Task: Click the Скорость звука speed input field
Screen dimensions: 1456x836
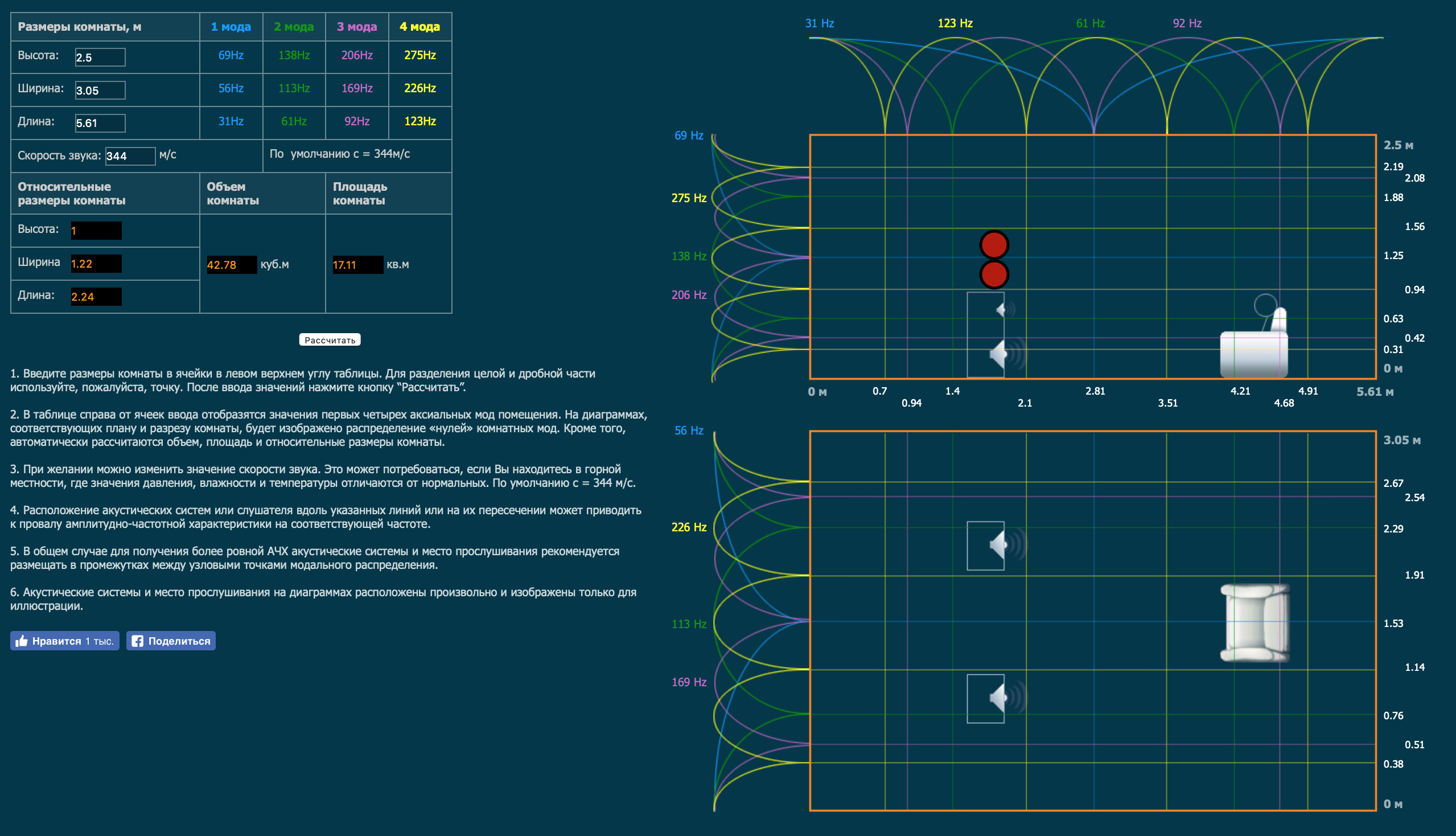Action: pos(130,155)
